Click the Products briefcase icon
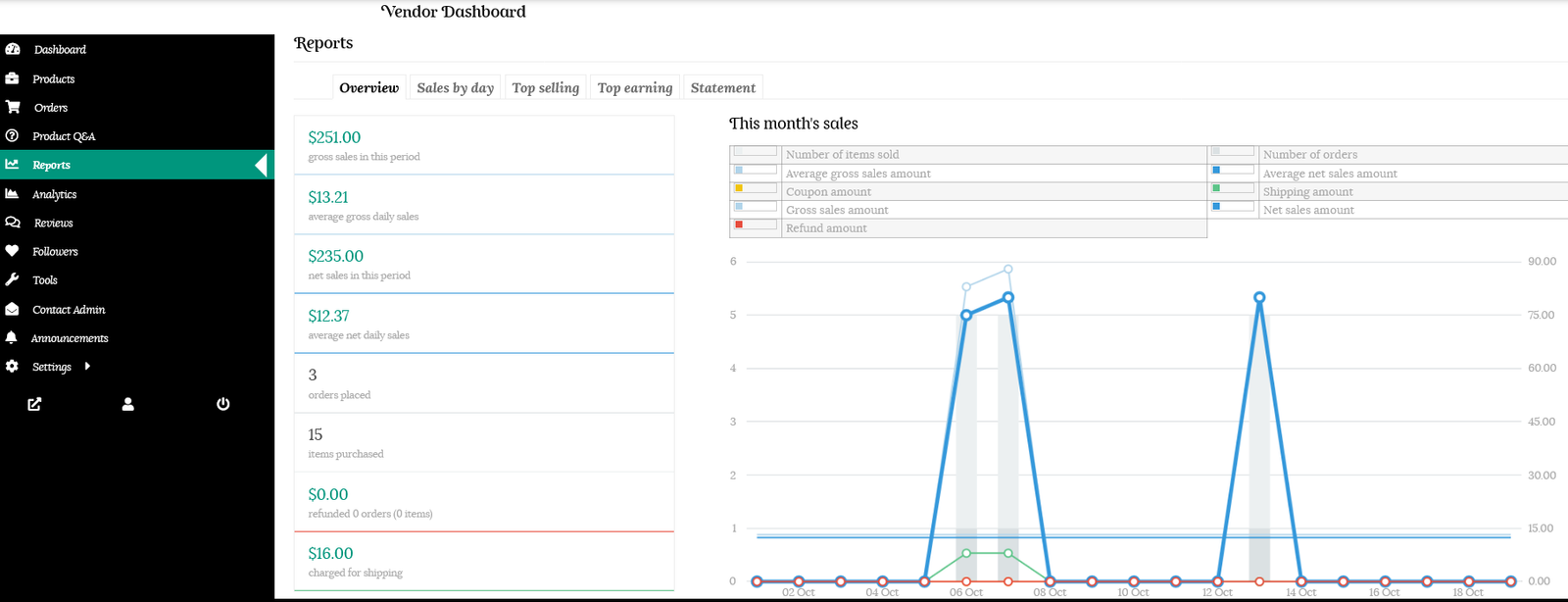This screenshot has width=1568, height=602. pyautogui.click(x=12, y=78)
